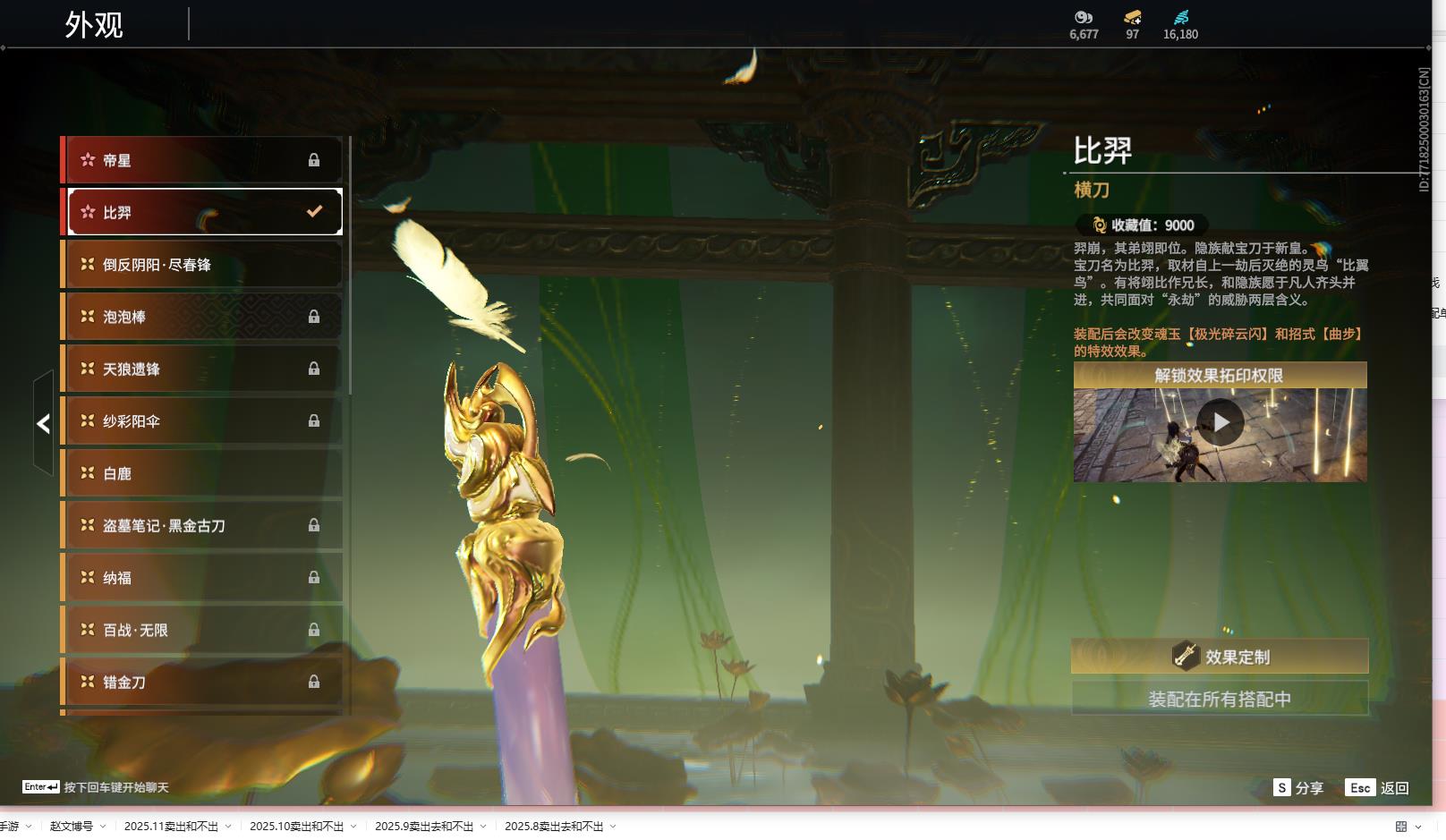The height and width of the screenshot is (840, 1446).
Task: Switch to the 2025.9卖出去和不出 sheet tab
Action: coord(424,827)
